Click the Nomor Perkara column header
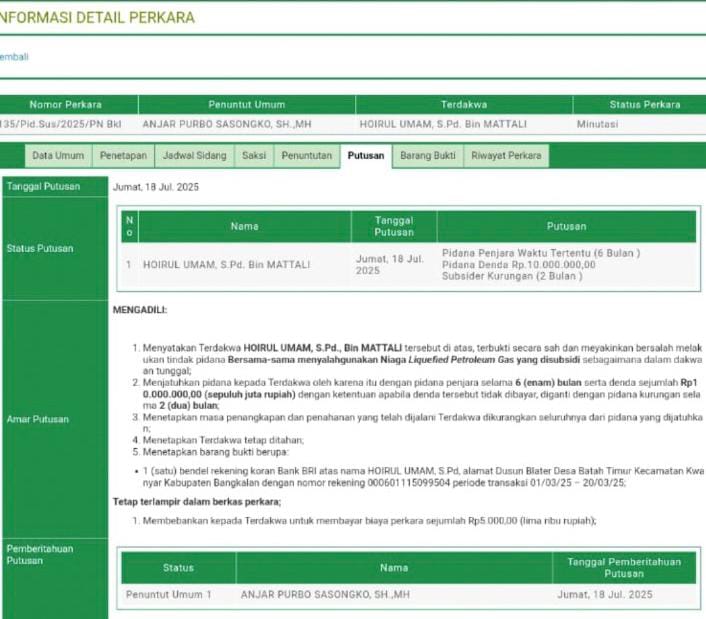This screenshot has width=706, height=619. [x=66, y=104]
